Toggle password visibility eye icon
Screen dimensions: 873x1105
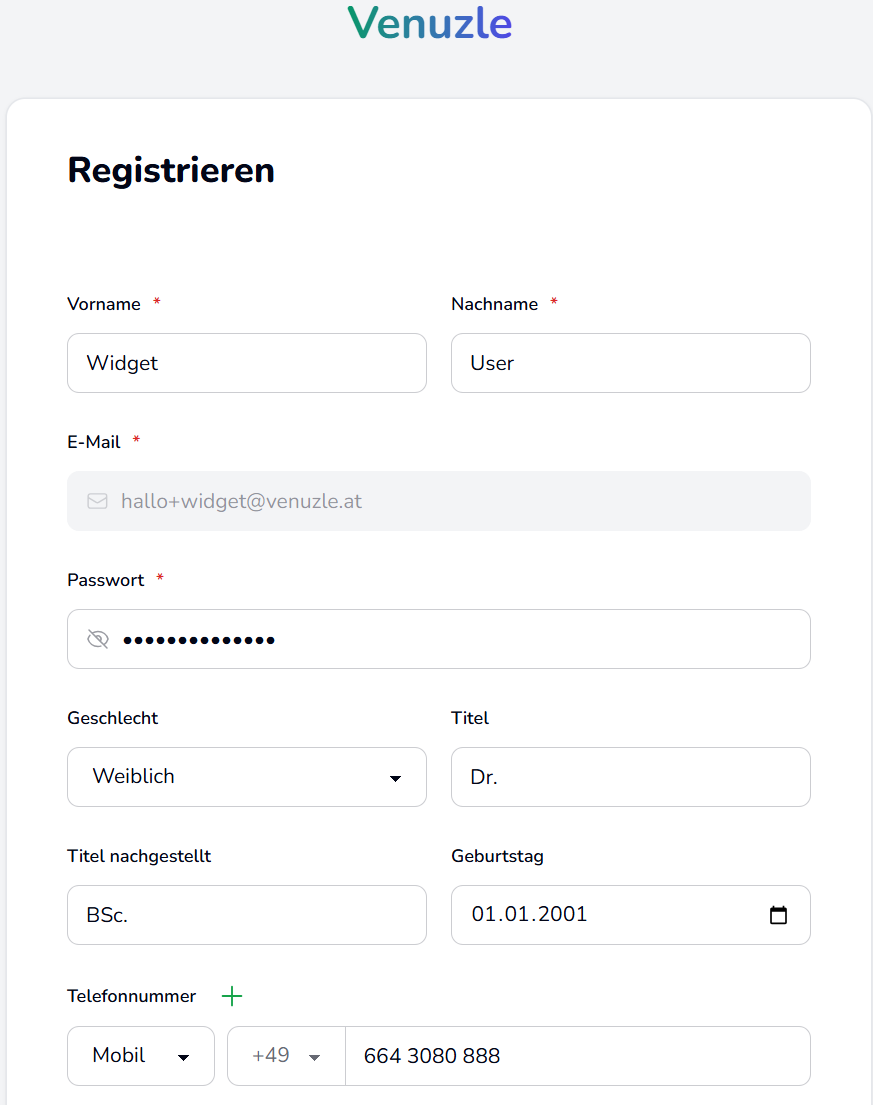coord(97,639)
